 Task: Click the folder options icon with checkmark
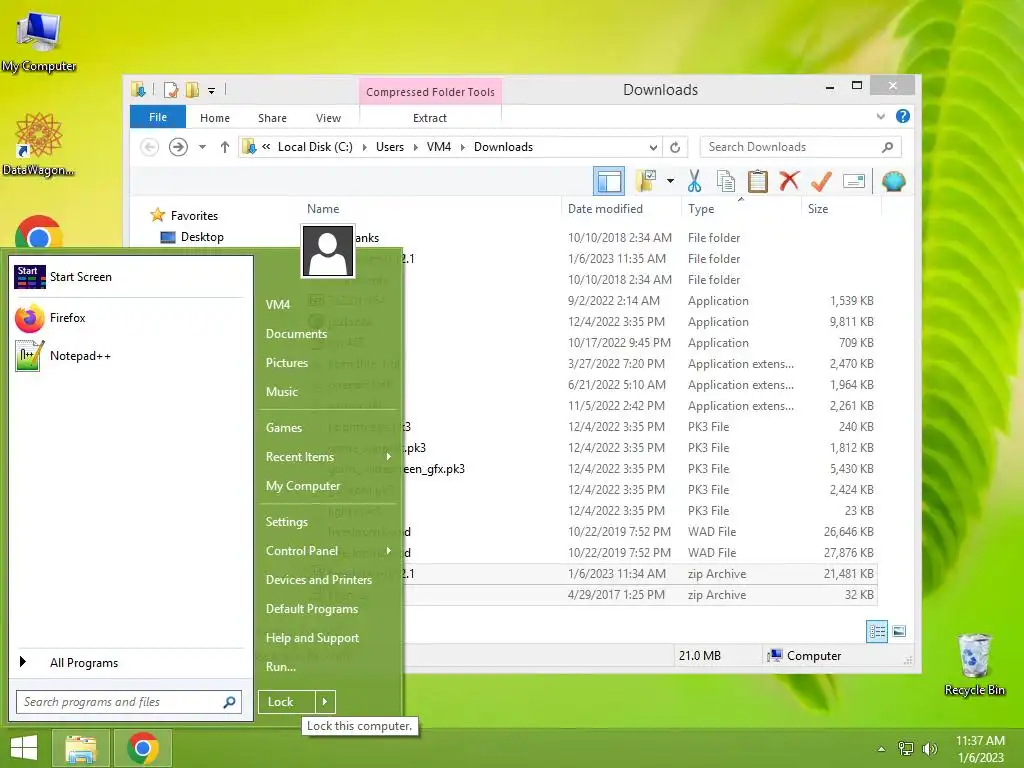point(646,181)
